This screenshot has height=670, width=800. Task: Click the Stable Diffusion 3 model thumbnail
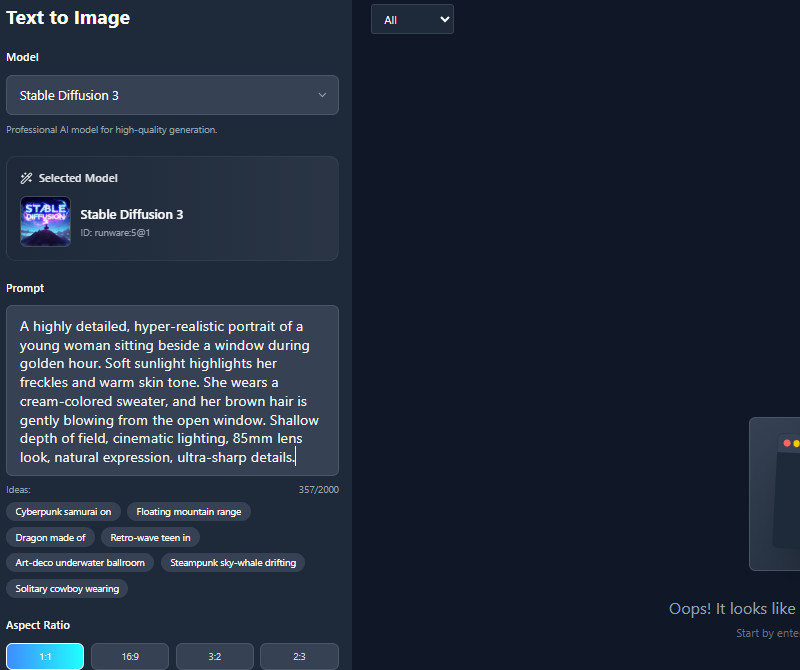tap(45, 221)
